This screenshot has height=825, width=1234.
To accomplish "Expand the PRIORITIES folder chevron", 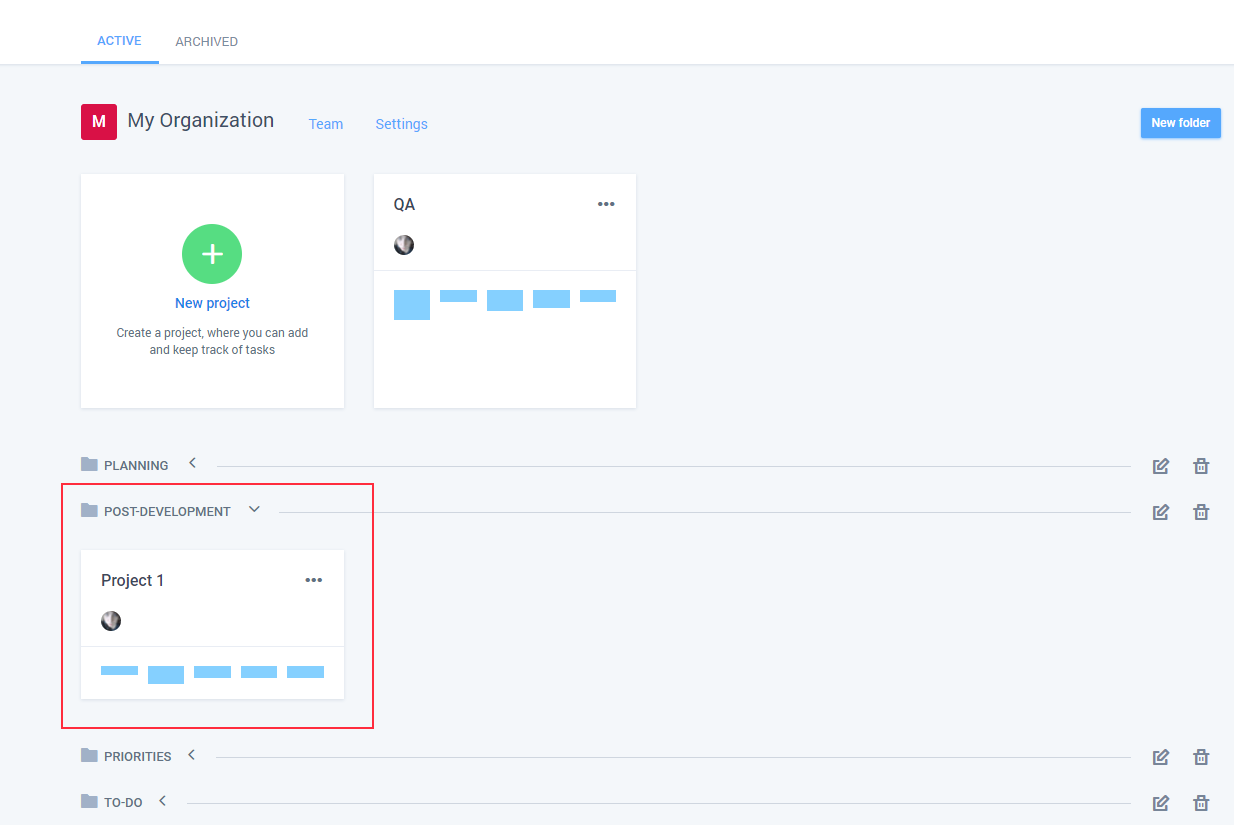I will coord(192,755).
